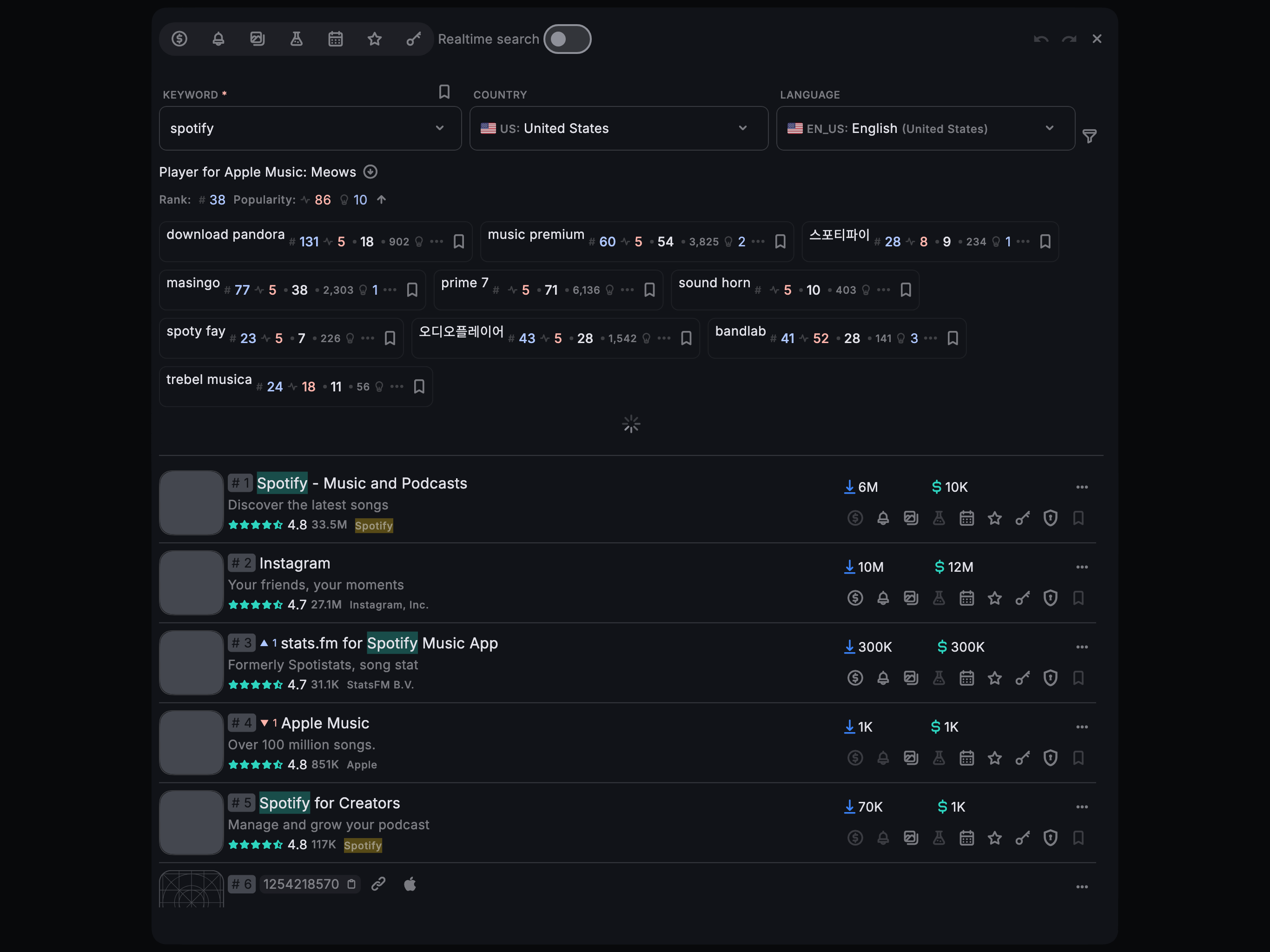Open the shield icon in Spotify for Creators row
The height and width of the screenshot is (952, 1270).
[x=1050, y=837]
